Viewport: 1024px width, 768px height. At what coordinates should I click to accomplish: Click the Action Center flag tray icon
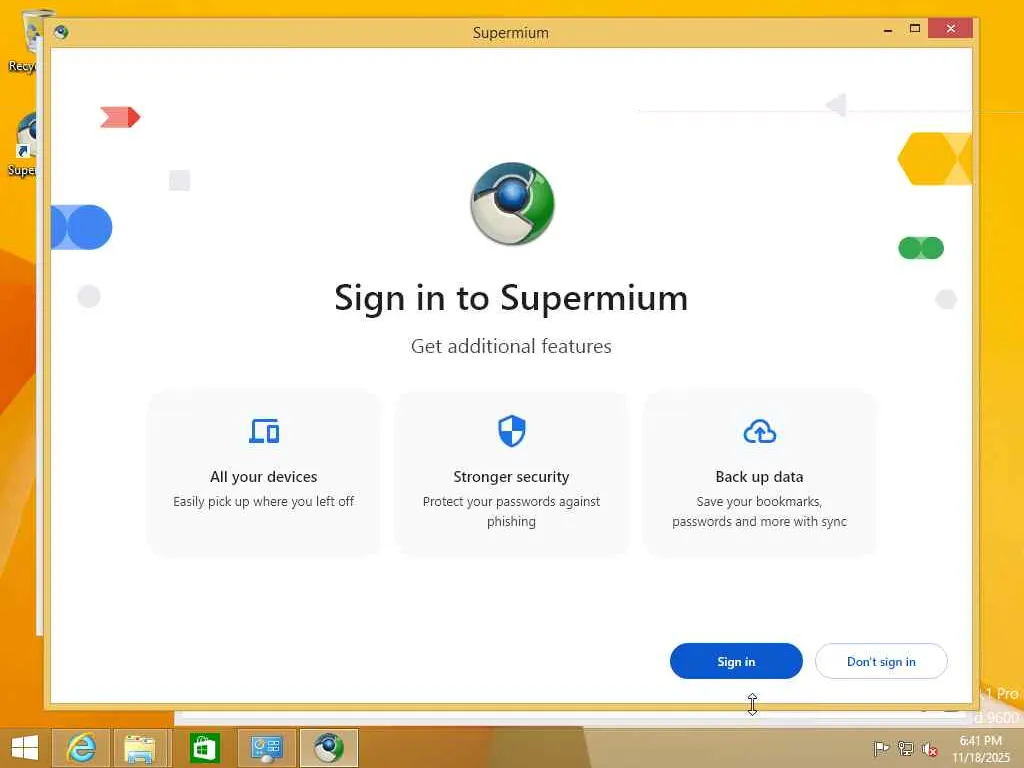(x=881, y=748)
